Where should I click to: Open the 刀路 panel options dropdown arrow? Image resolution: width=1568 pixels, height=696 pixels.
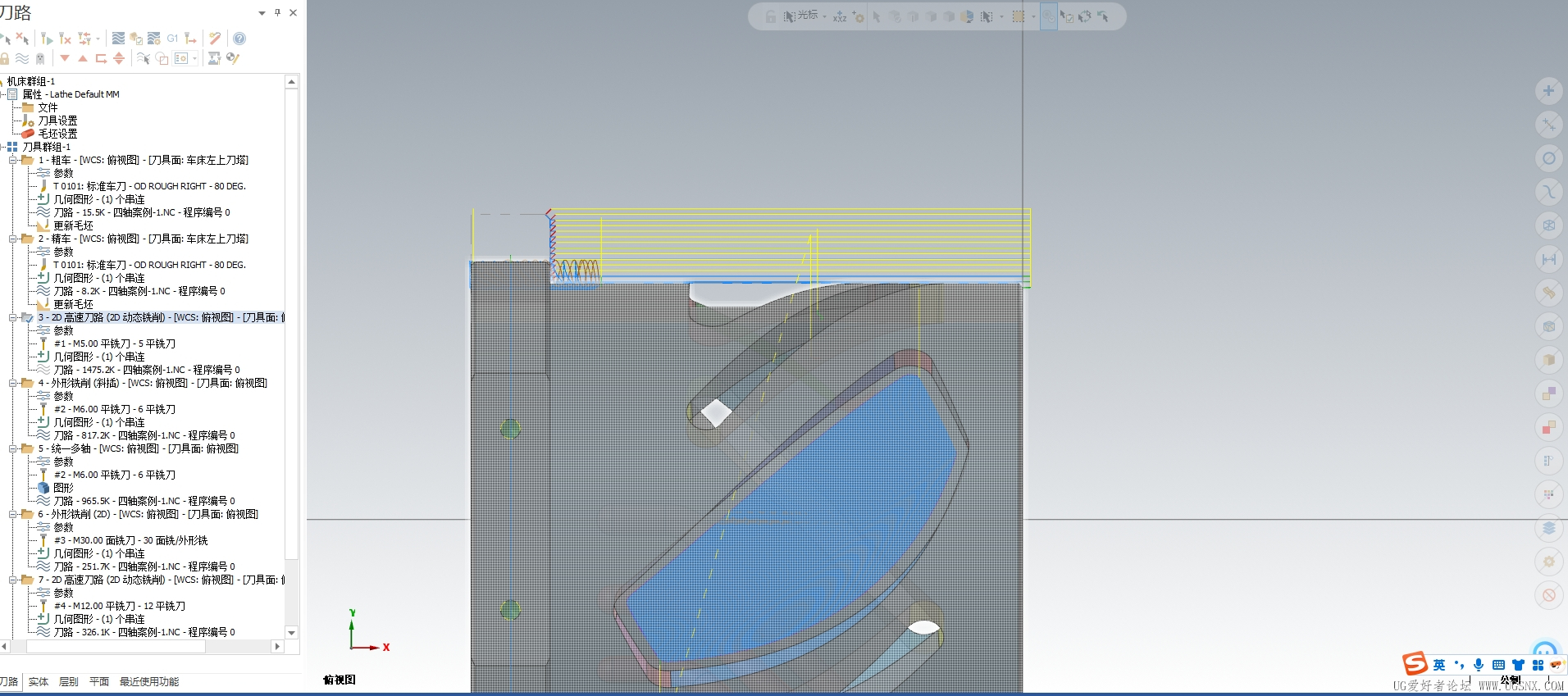[x=262, y=13]
